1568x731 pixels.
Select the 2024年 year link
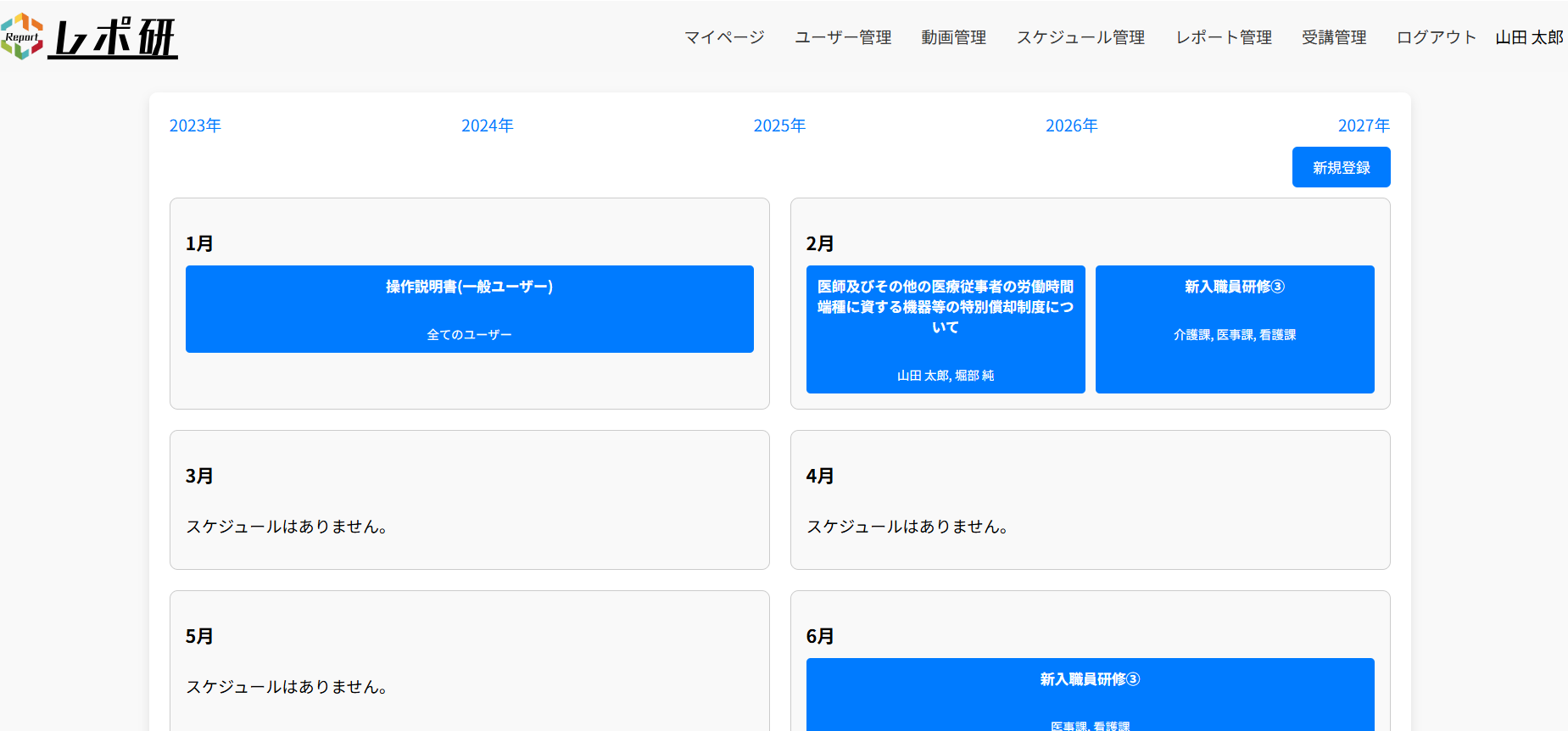[487, 126]
